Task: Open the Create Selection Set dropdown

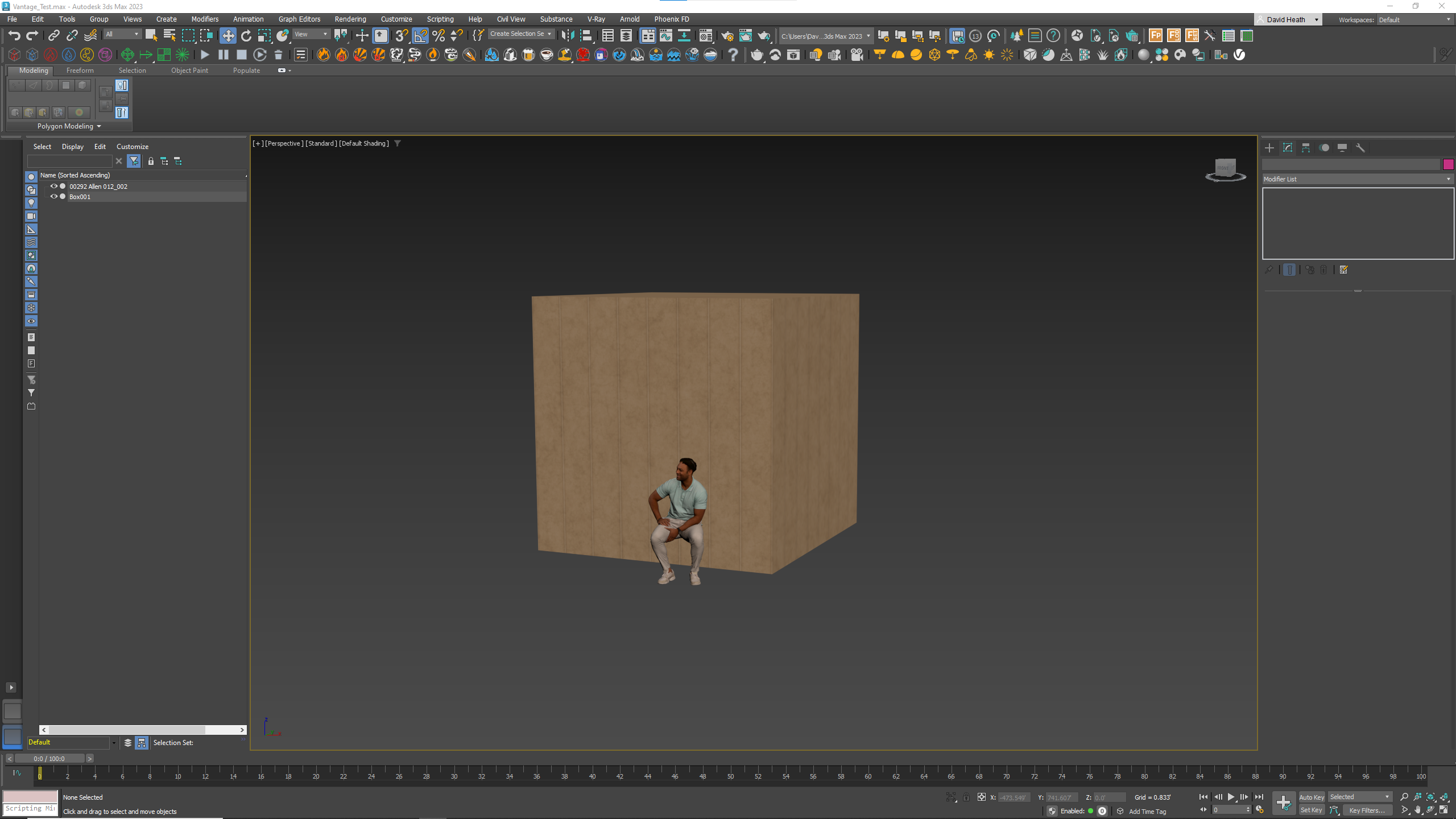Action: point(520,34)
